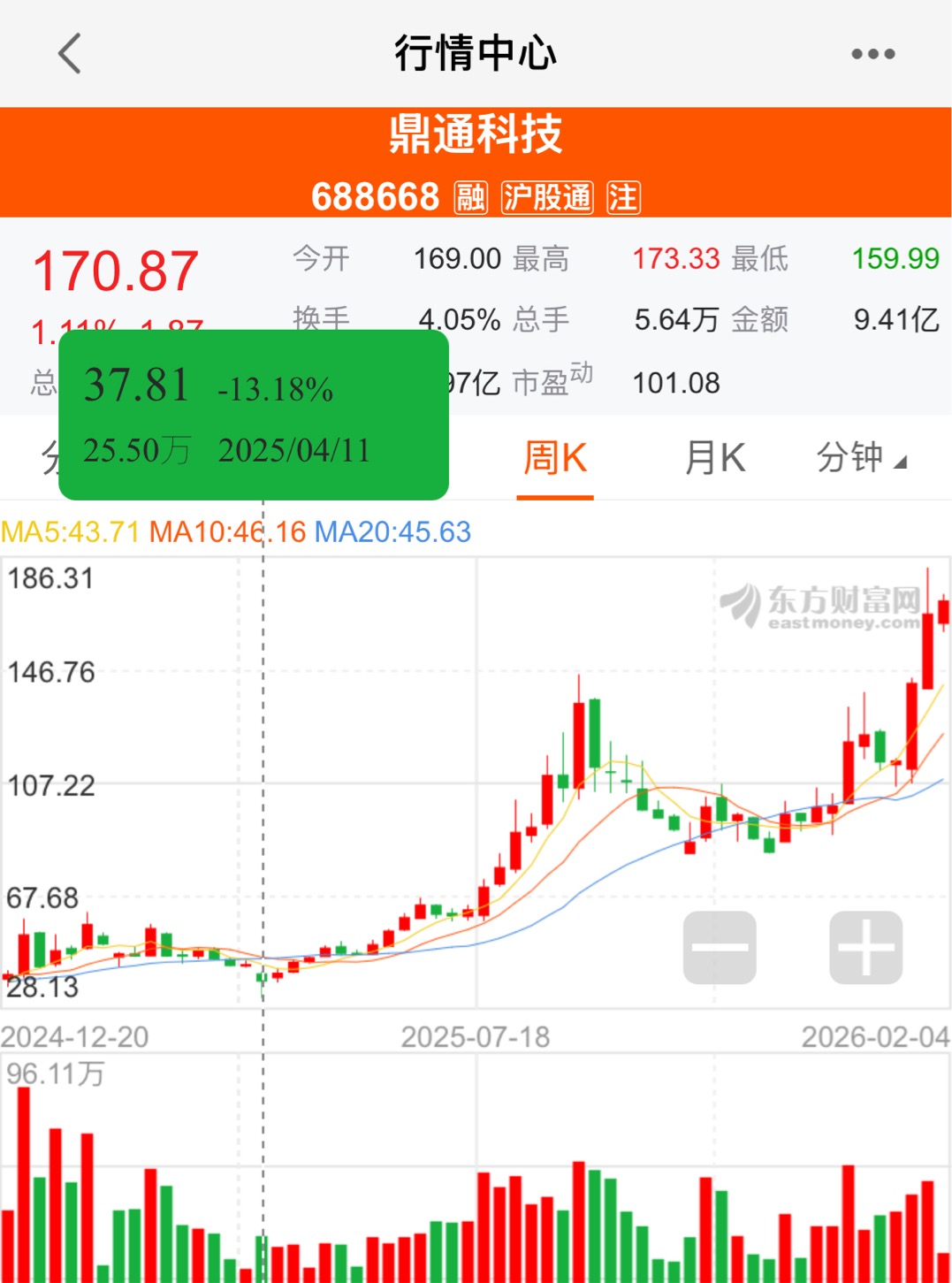The image size is (952, 1283).
Task: Tap turnover amount 9.41亿
Action: tap(896, 319)
